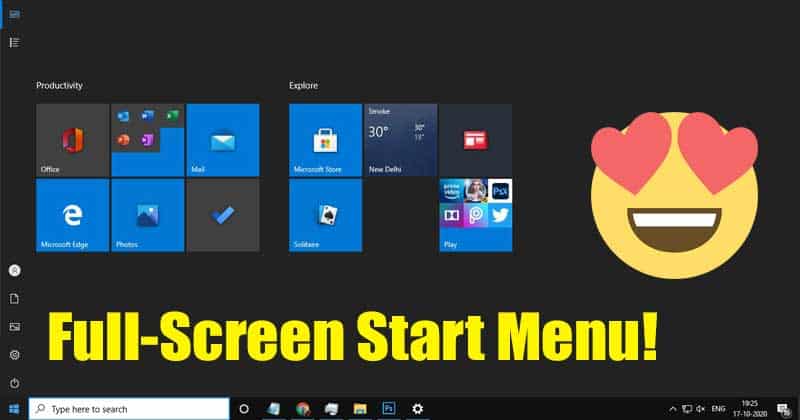The width and height of the screenshot is (800, 420).
Task: Open Pictures from the Start sidebar
Action: pos(14,327)
